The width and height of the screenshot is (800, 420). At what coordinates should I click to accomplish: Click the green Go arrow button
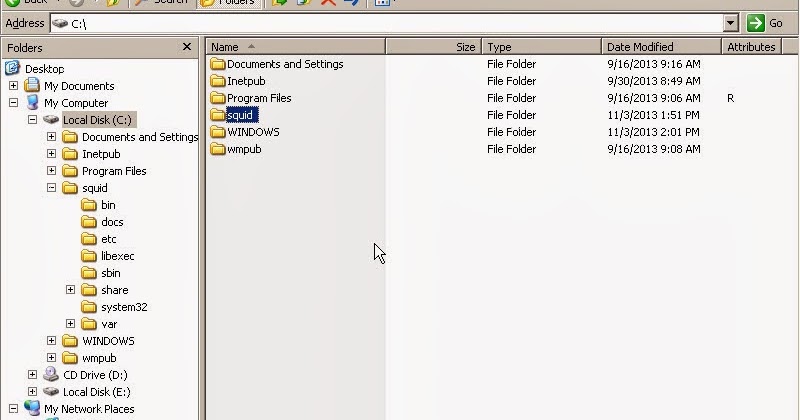click(x=755, y=23)
